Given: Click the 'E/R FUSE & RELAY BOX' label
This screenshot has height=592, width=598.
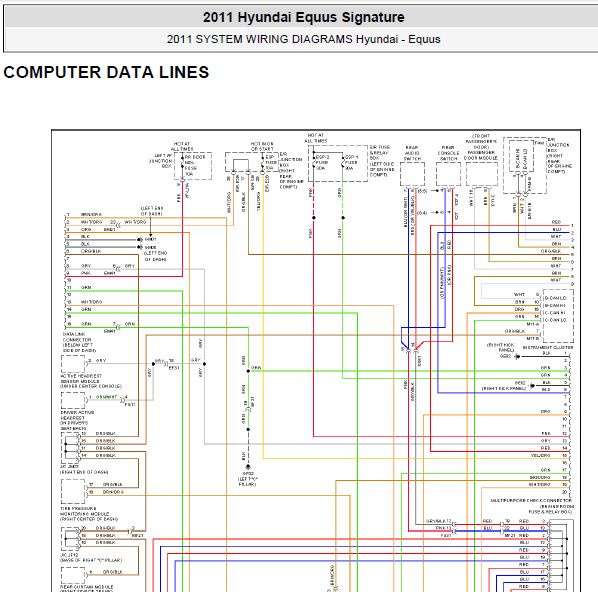Looking at the screenshot, I should click(380, 152).
